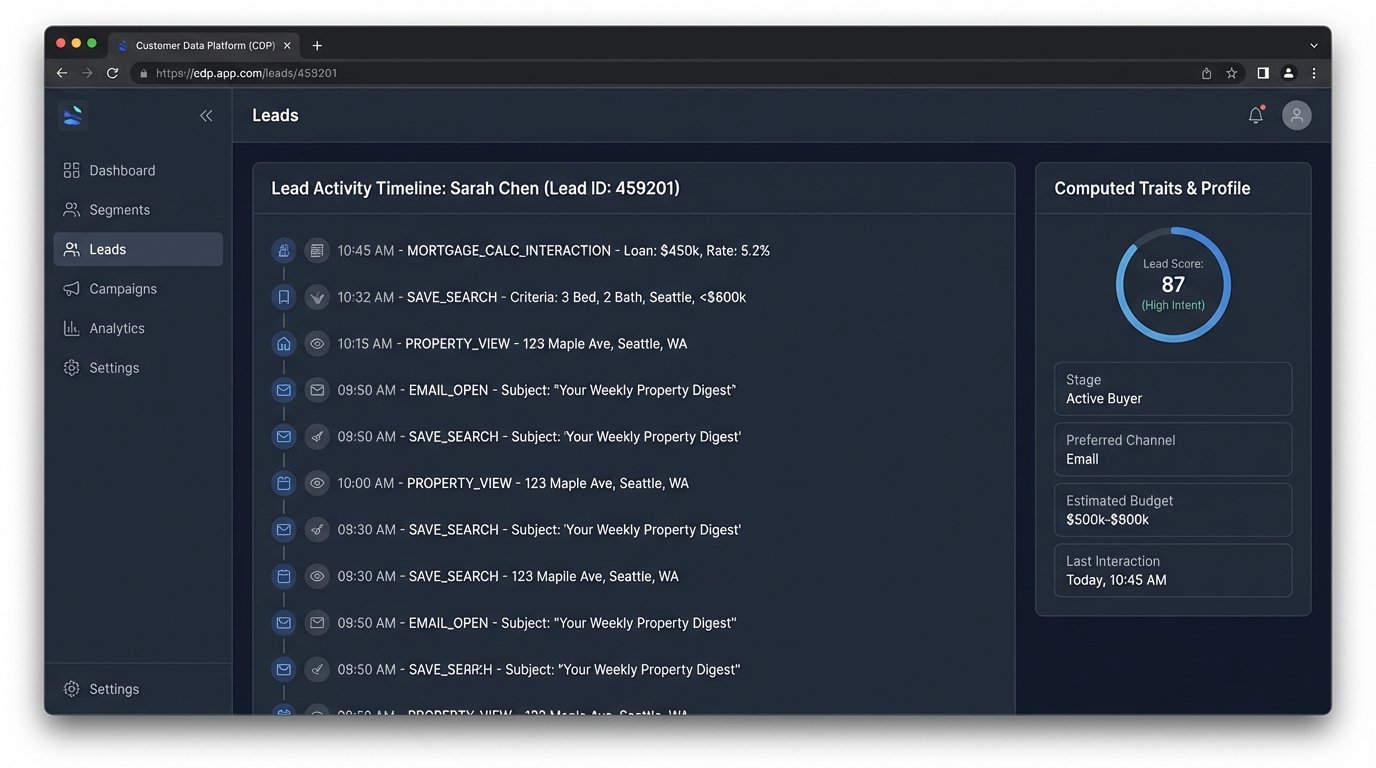
Task: Click the notification bell icon
Action: point(1255,116)
